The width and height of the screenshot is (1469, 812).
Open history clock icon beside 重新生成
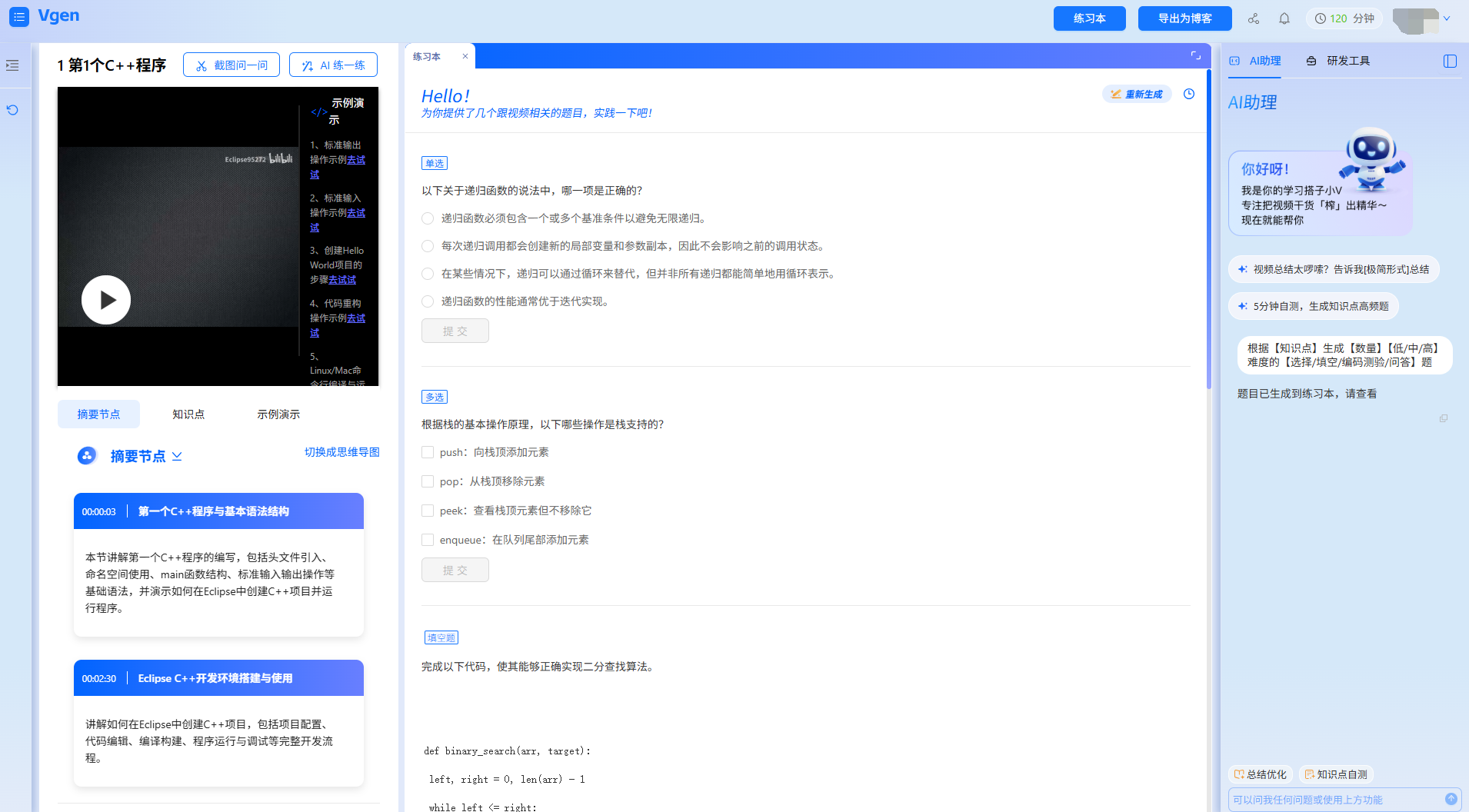click(x=1189, y=94)
